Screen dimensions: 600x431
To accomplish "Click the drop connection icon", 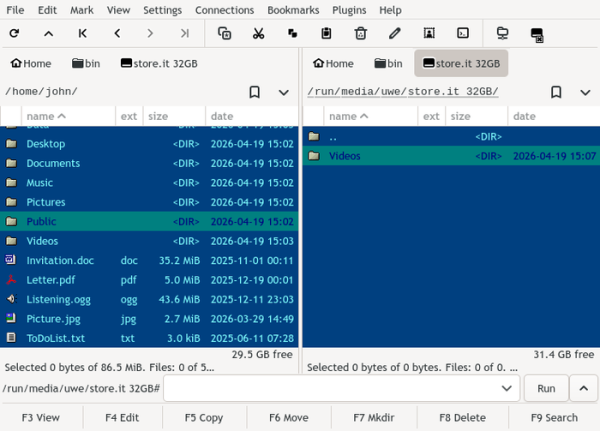I will click(x=537, y=34).
